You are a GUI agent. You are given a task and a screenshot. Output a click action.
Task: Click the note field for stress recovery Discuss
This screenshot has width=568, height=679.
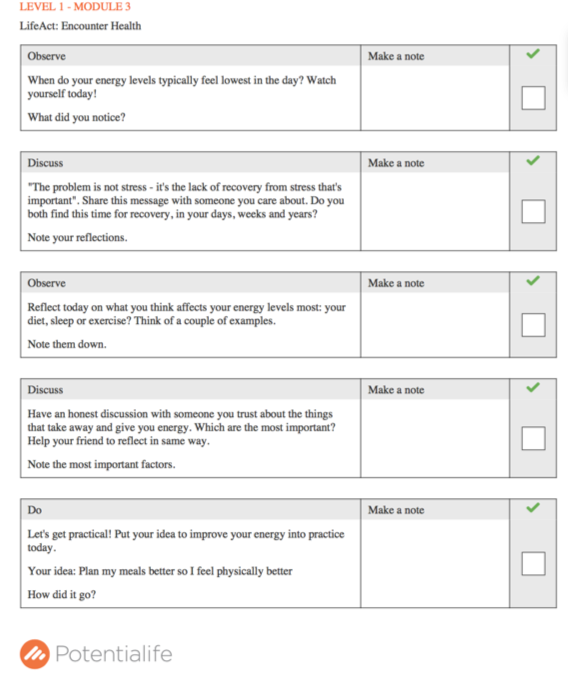(435, 211)
